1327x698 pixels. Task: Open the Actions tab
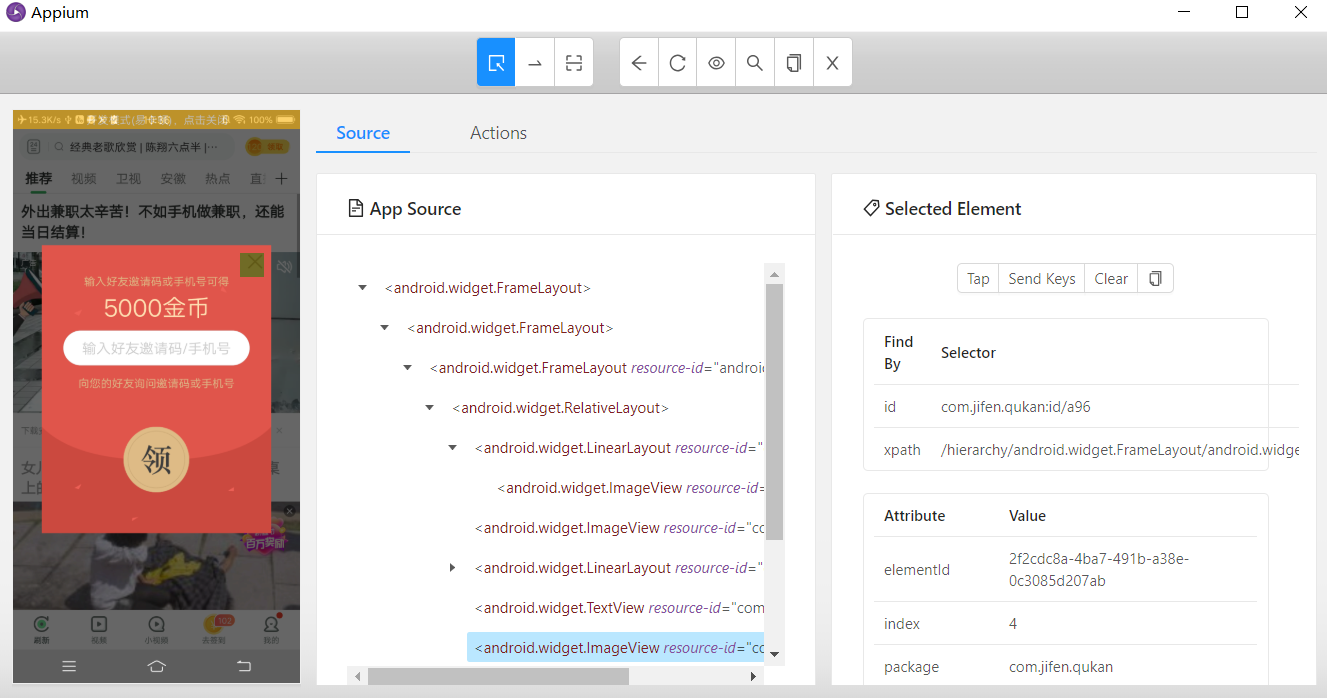[x=498, y=133]
